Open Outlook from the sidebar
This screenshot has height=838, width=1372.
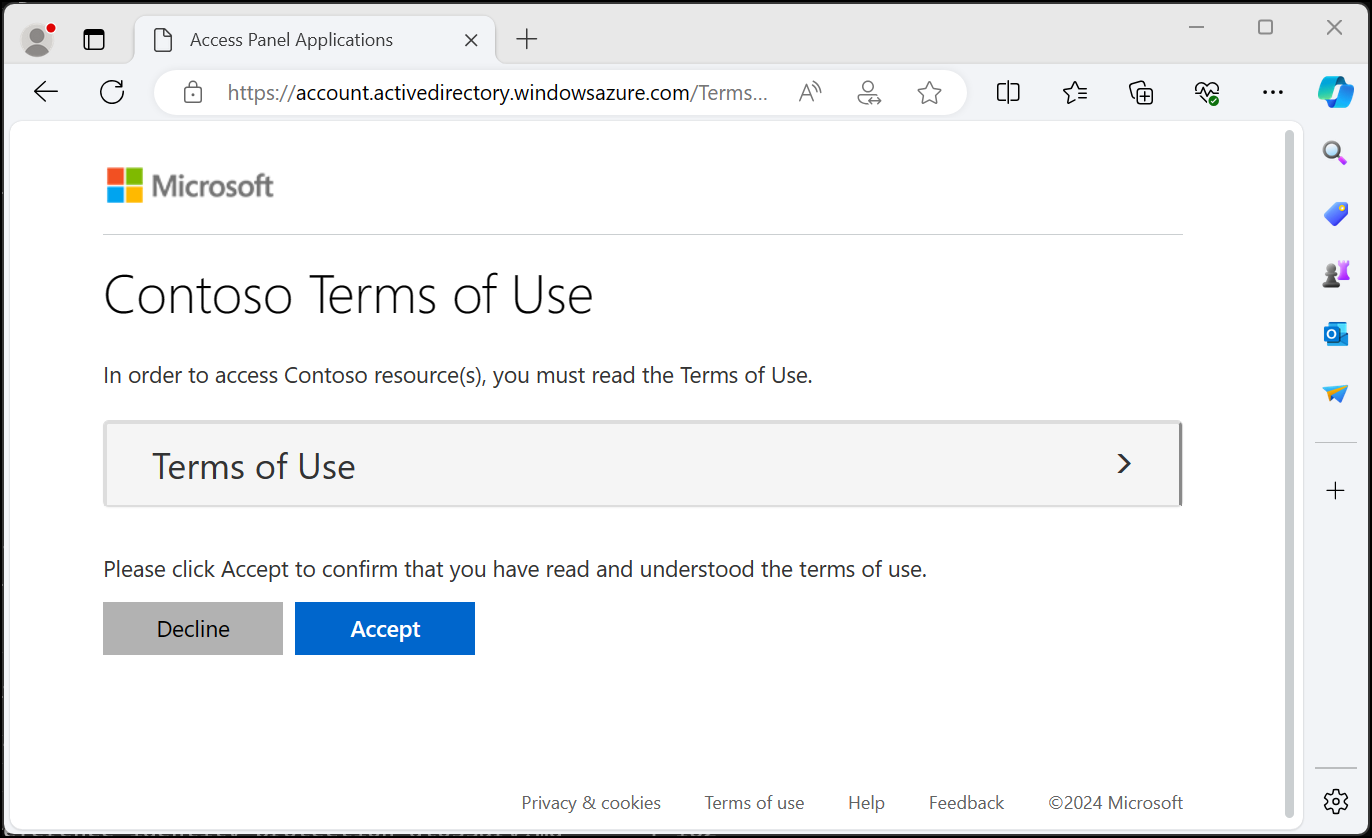[1335, 333]
